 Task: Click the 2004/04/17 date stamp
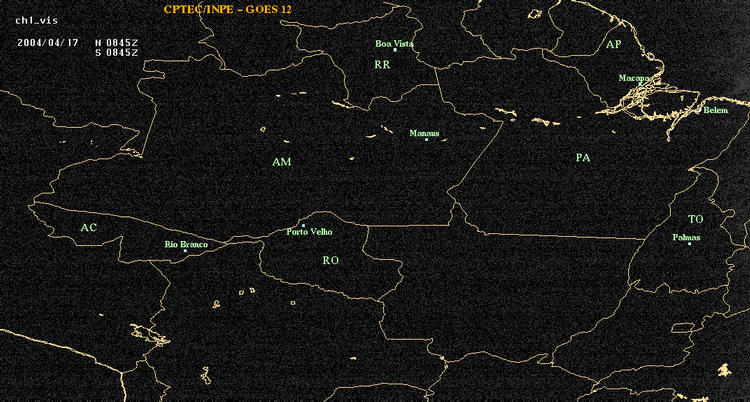pyautogui.click(x=48, y=42)
